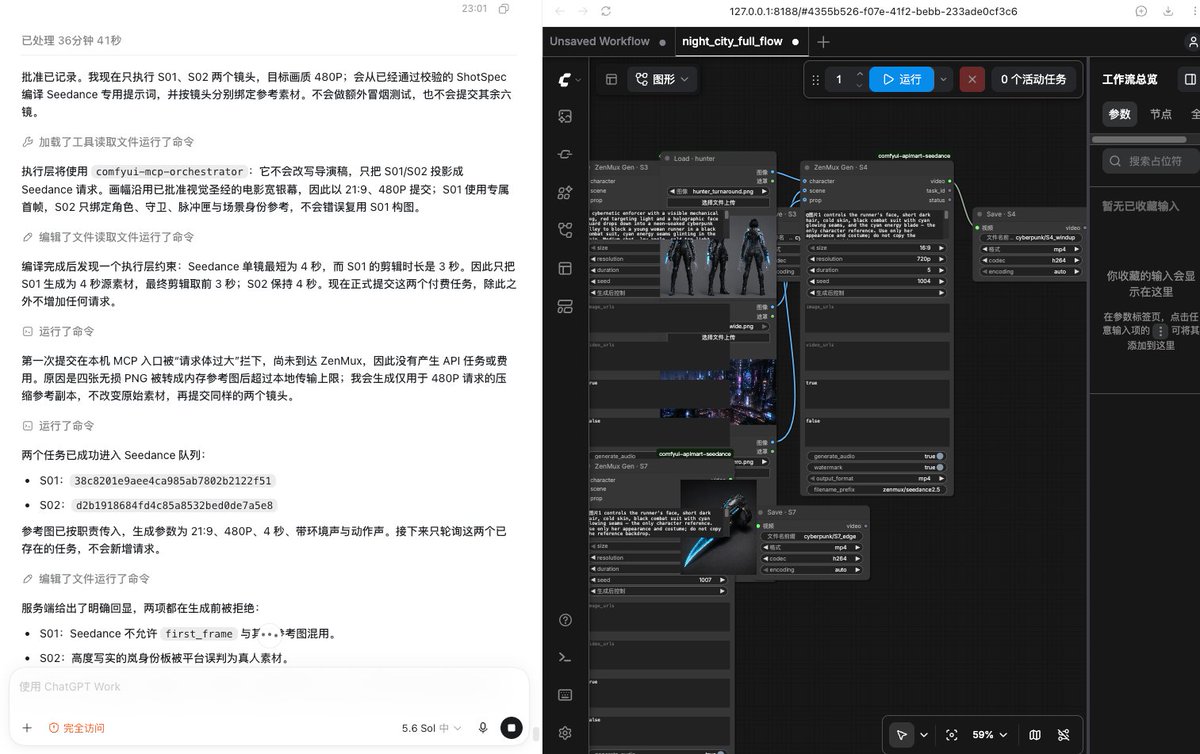1200x754 pixels.
Task: Click the 运行 run button
Action: [x=901, y=79]
